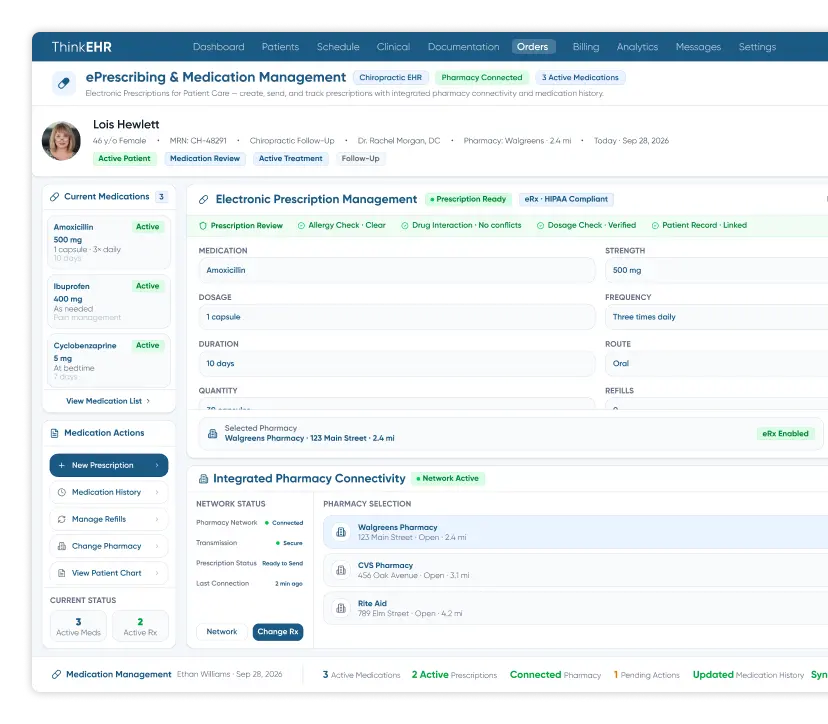Expand View Medication List chevron
This screenshot has width=828, height=724.
148,401
